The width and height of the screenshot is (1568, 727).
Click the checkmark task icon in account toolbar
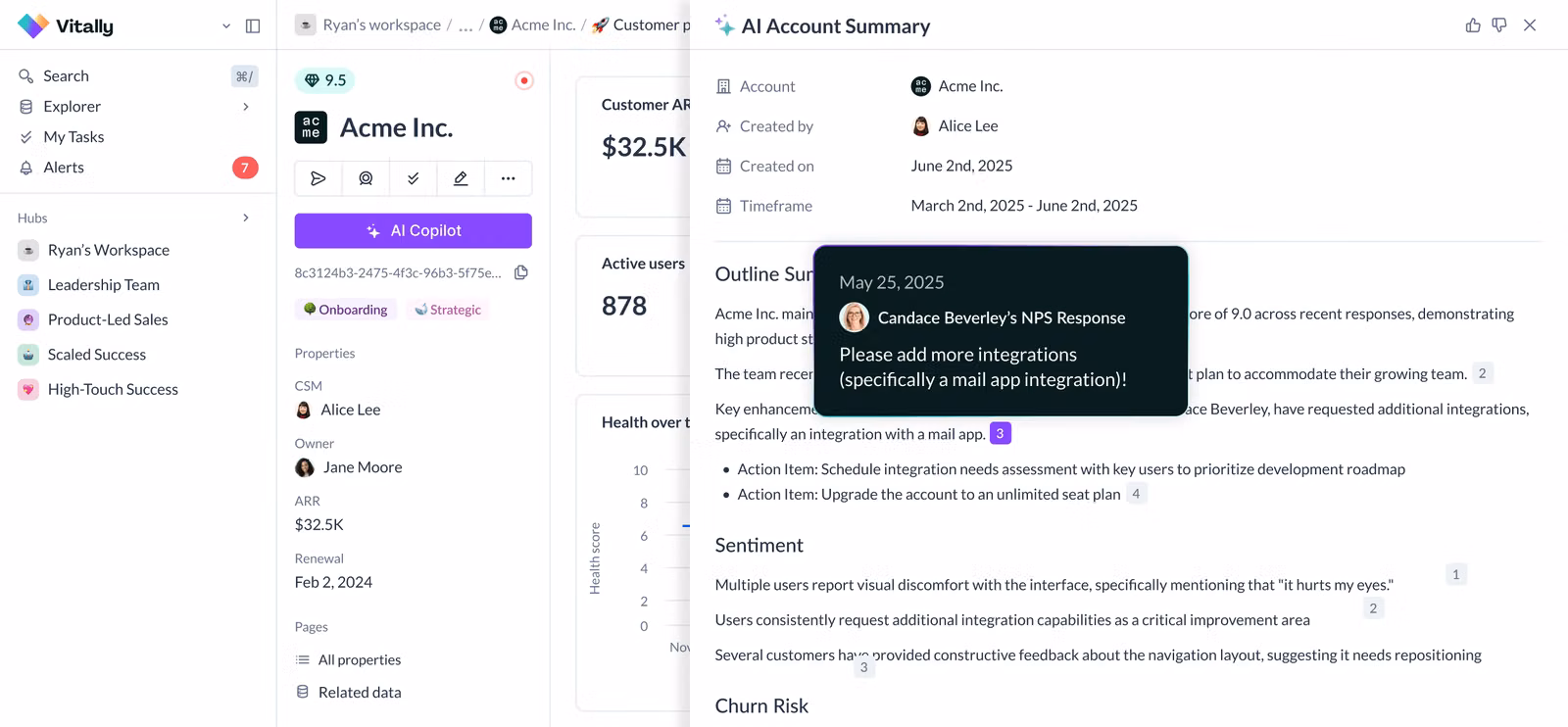click(414, 178)
